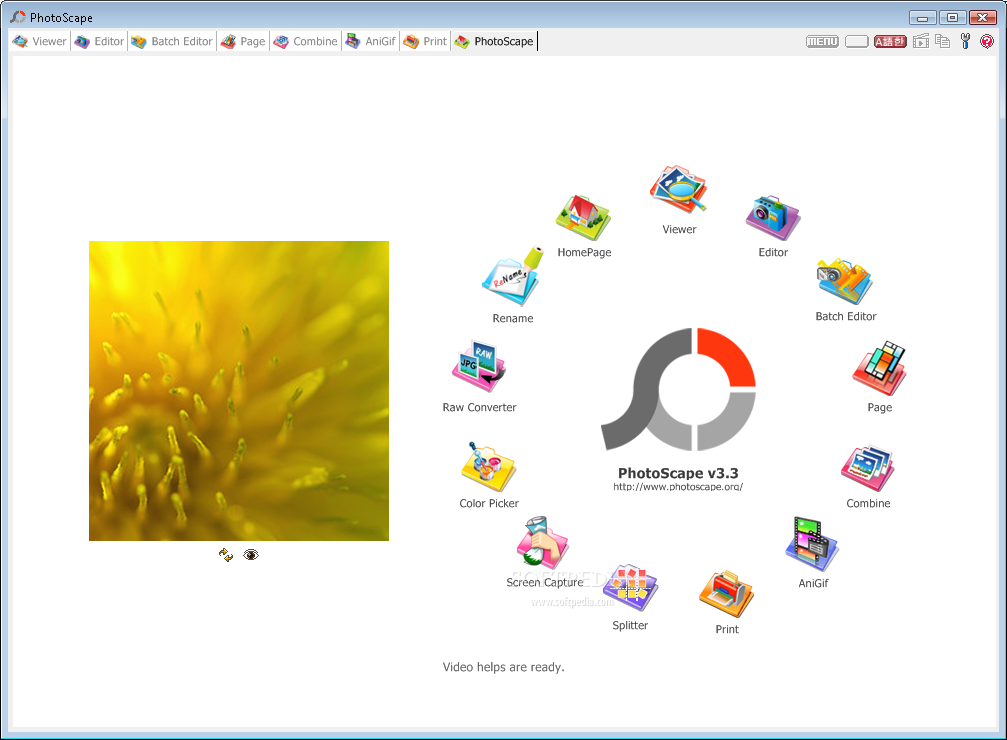
Task: Start Batch Editor from the circular launcher
Action: [844, 281]
